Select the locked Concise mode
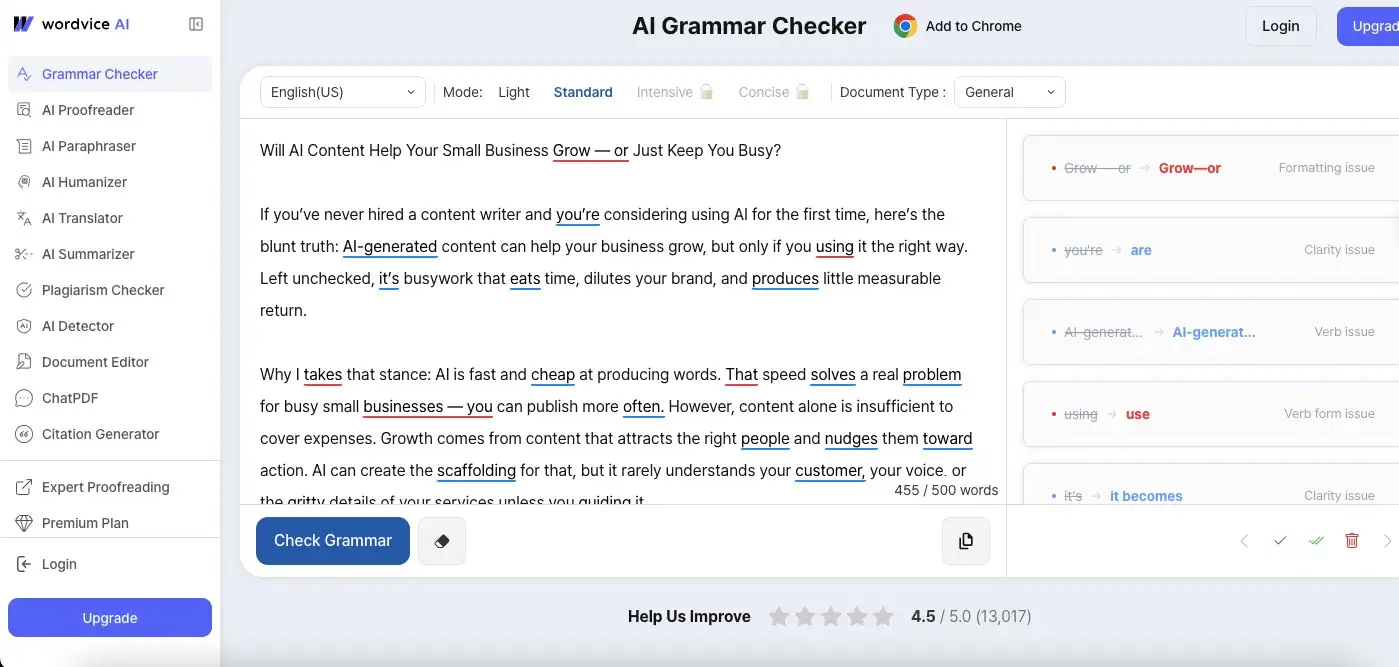The width and height of the screenshot is (1399, 667). pos(764,92)
